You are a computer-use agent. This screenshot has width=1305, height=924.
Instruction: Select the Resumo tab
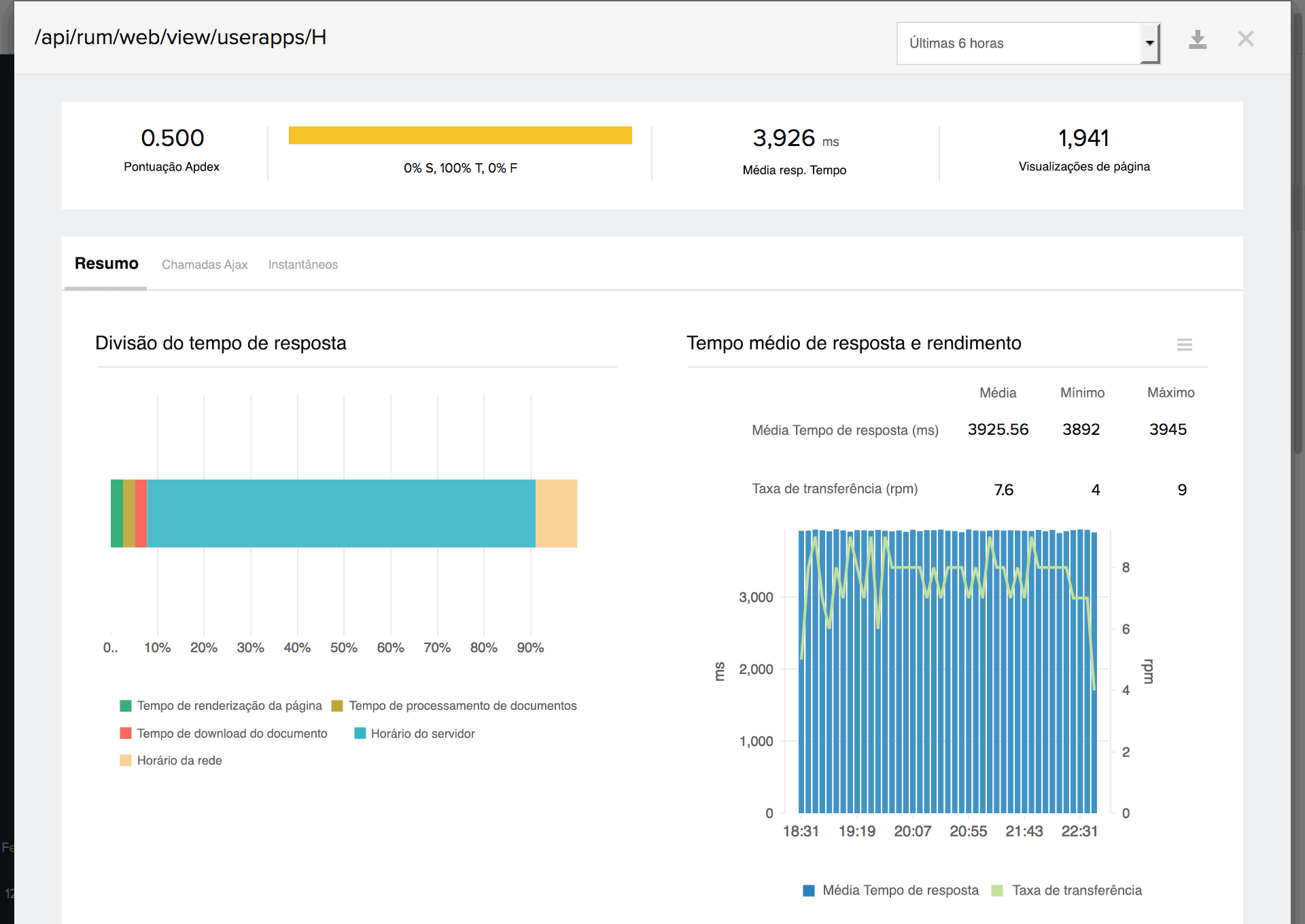pos(106,264)
